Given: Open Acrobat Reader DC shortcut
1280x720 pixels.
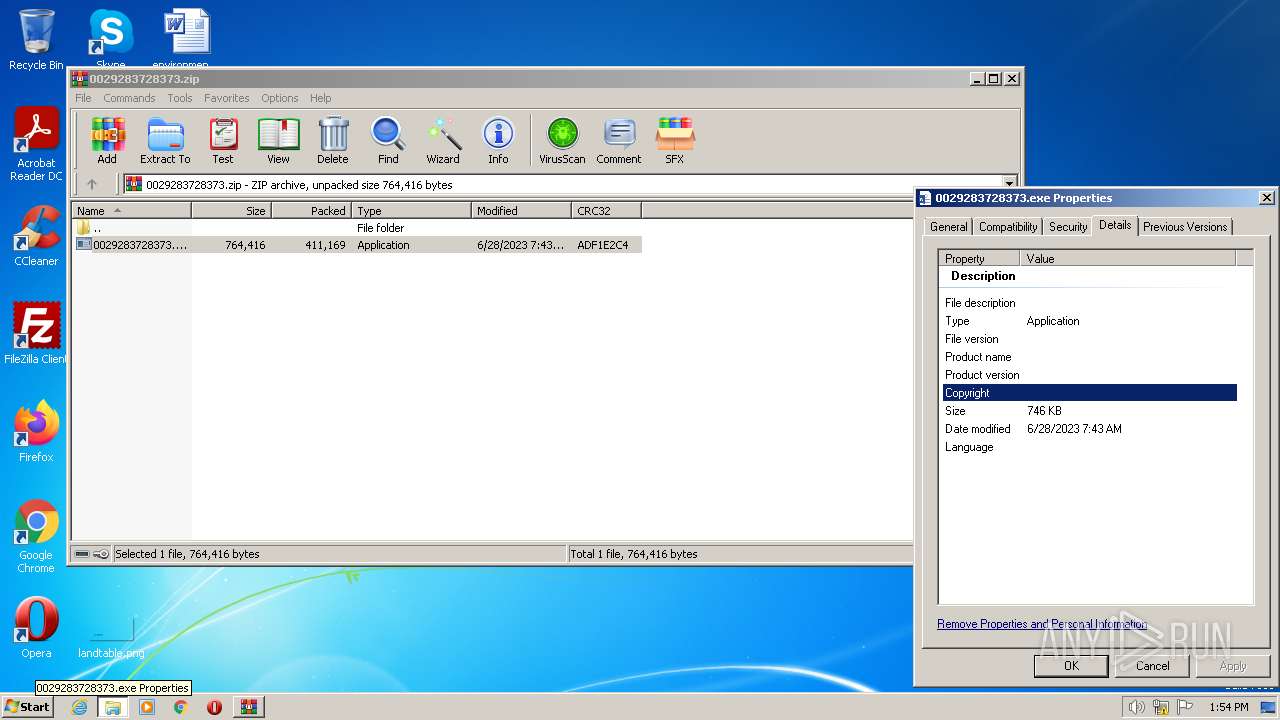Looking at the screenshot, I should point(36,144).
